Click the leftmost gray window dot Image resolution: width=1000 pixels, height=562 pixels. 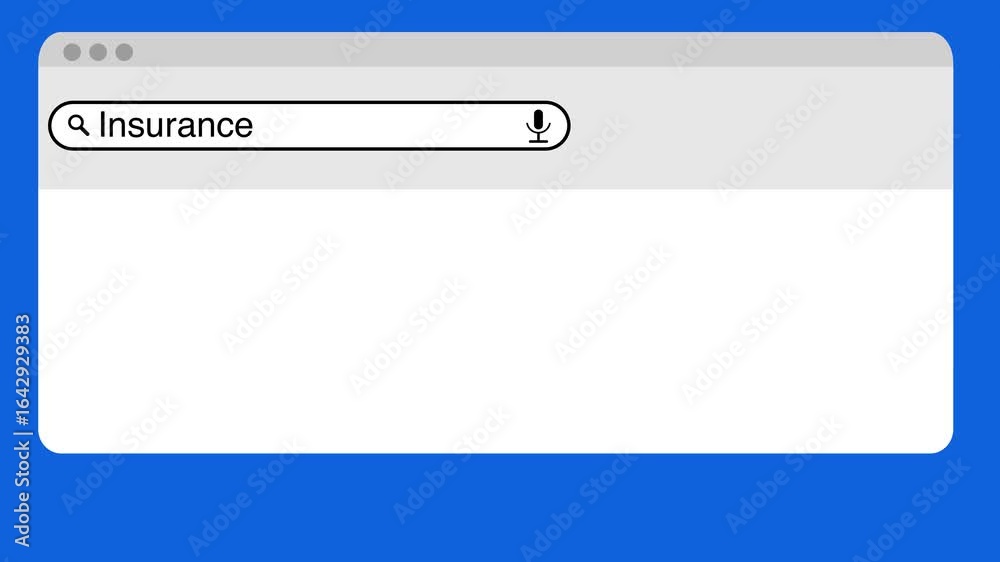click(72, 52)
